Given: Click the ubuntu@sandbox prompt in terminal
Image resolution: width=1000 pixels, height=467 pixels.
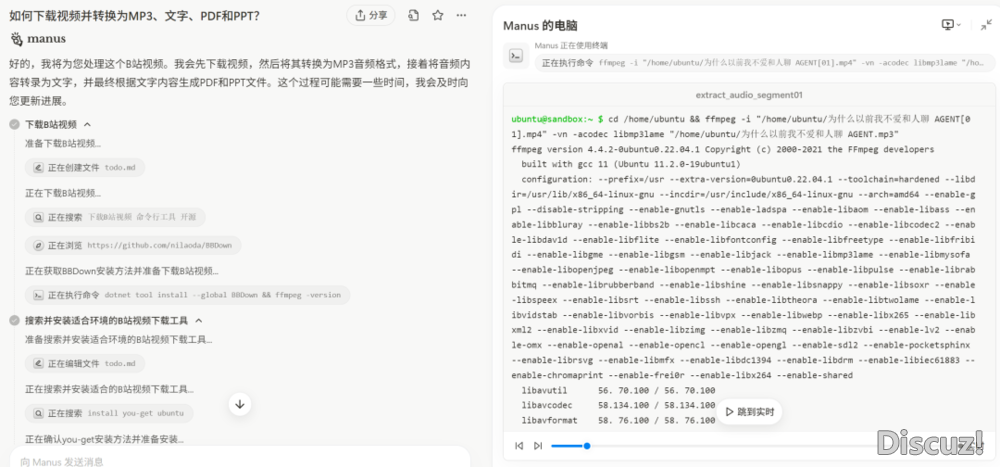Looking at the screenshot, I should pos(557,119).
